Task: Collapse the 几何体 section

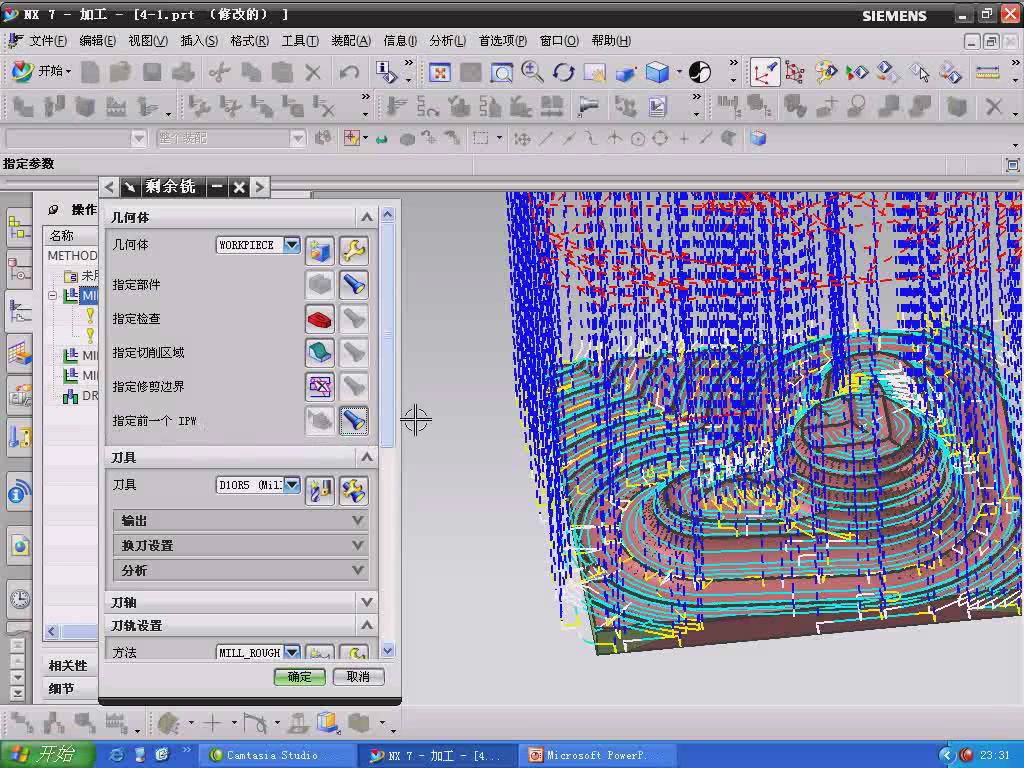Action: (366, 217)
